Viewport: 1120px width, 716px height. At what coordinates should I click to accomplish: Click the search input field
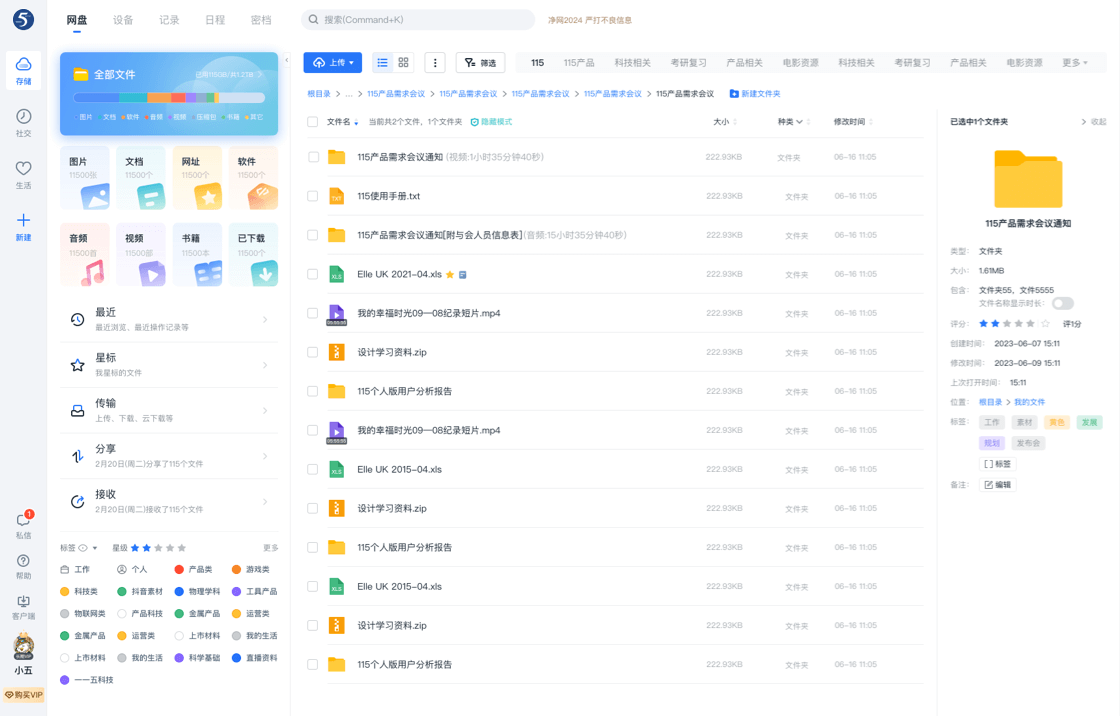(x=418, y=20)
